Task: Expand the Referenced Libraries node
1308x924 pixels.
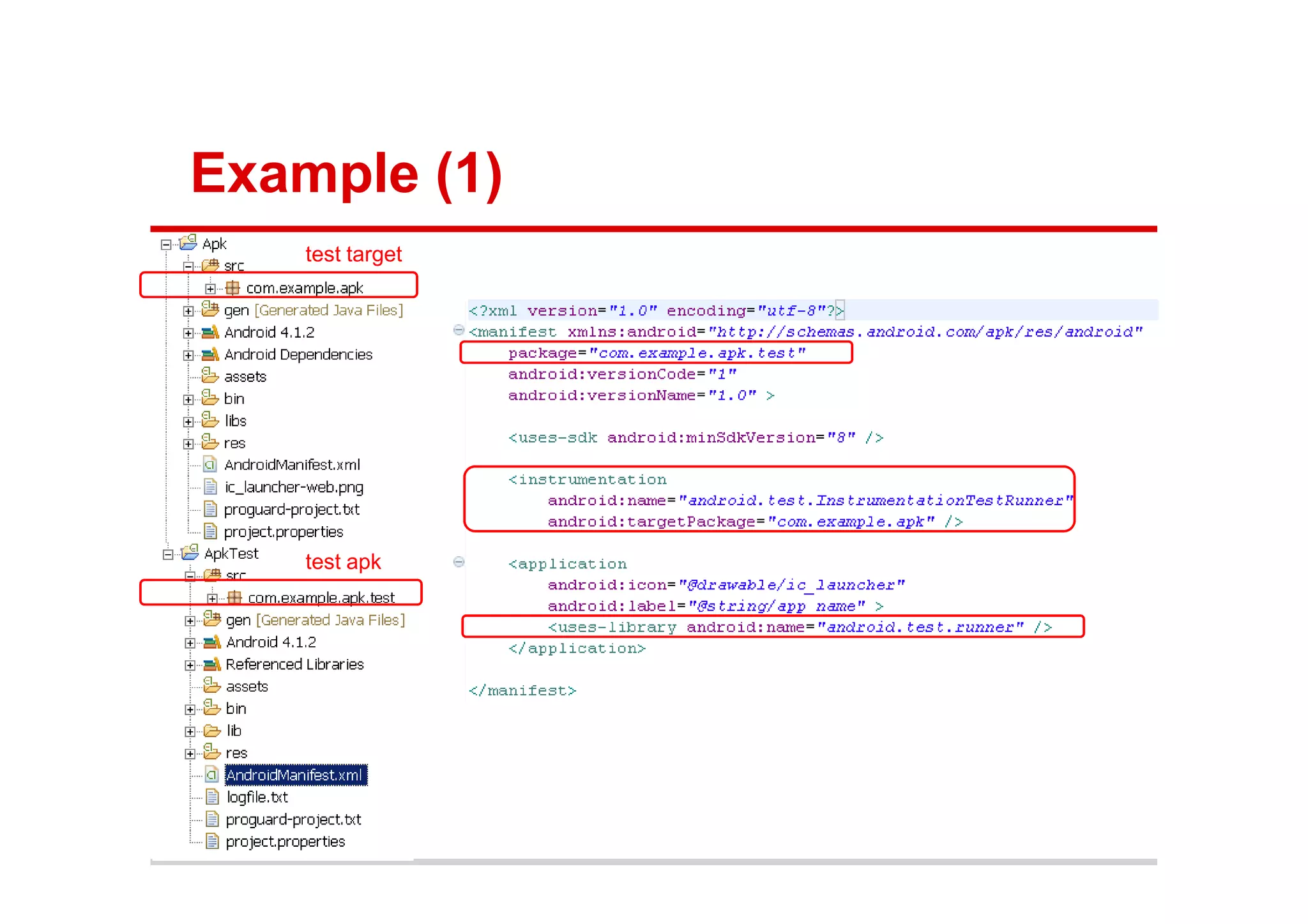Action: click(x=190, y=665)
